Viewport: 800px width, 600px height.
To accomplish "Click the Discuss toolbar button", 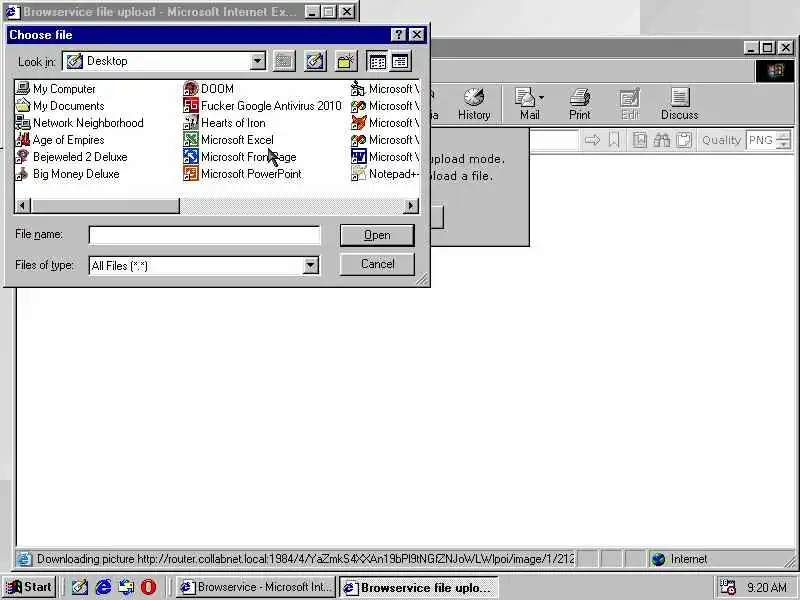I will pyautogui.click(x=679, y=105).
